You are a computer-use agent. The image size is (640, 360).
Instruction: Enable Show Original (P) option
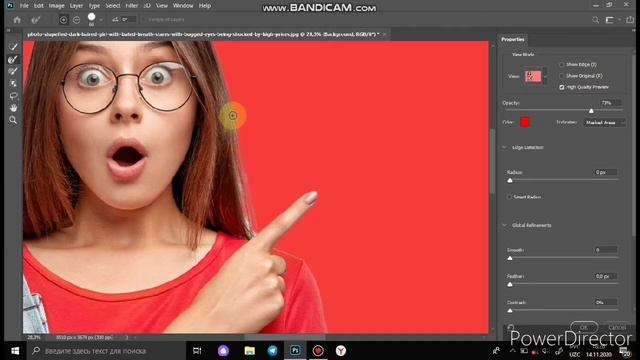point(562,76)
